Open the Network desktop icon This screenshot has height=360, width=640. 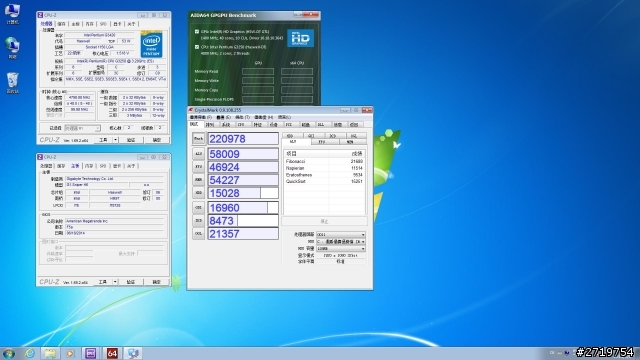12,47
